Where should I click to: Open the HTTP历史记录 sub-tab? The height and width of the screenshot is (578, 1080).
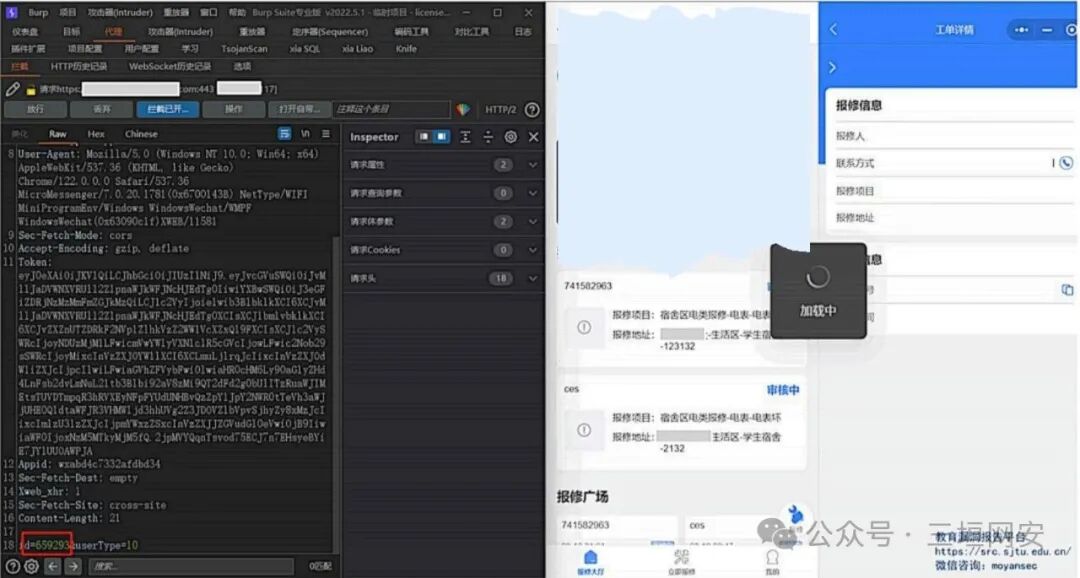coord(79,66)
